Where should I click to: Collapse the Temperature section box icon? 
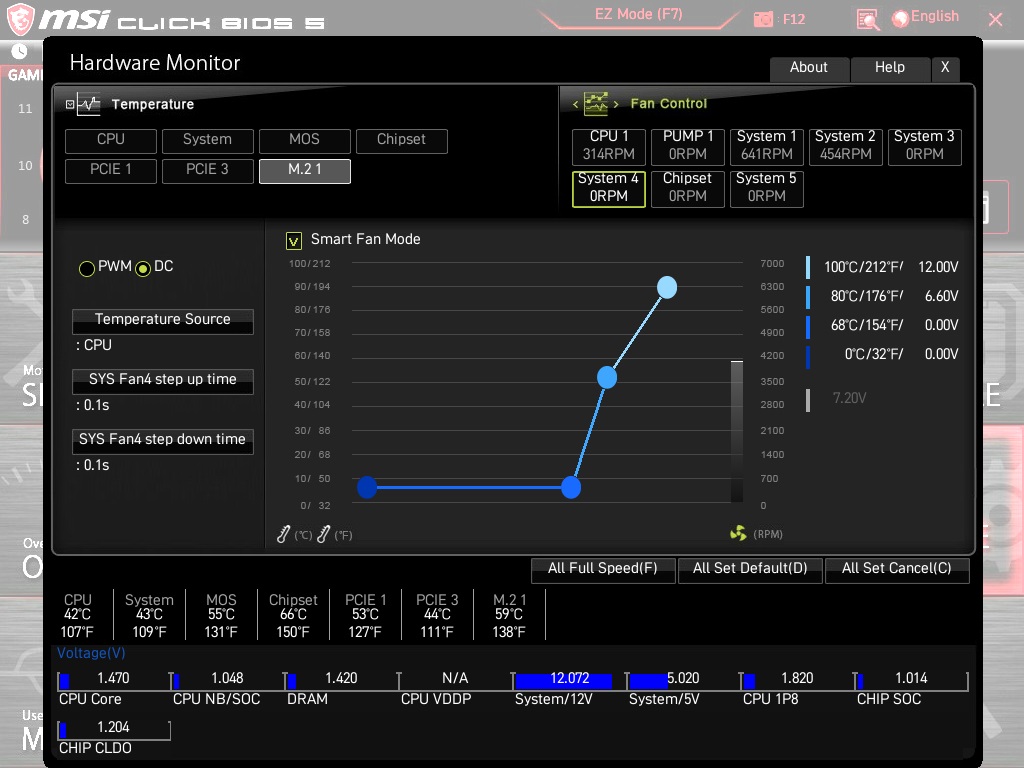coord(70,104)
